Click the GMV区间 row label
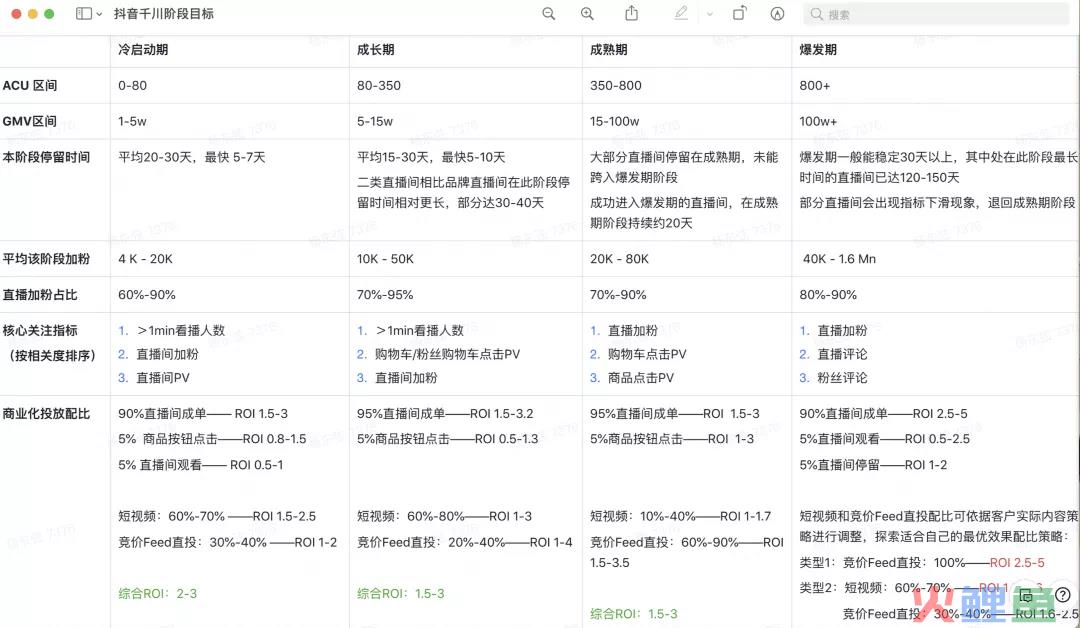Viewport: 1080px width, 628px height. [x=30, y=121]
